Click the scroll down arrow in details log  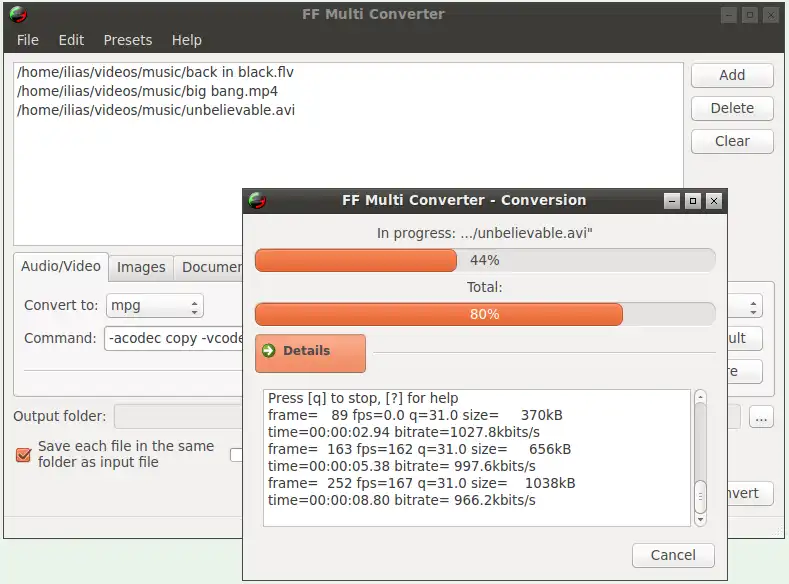pos(700,519)
